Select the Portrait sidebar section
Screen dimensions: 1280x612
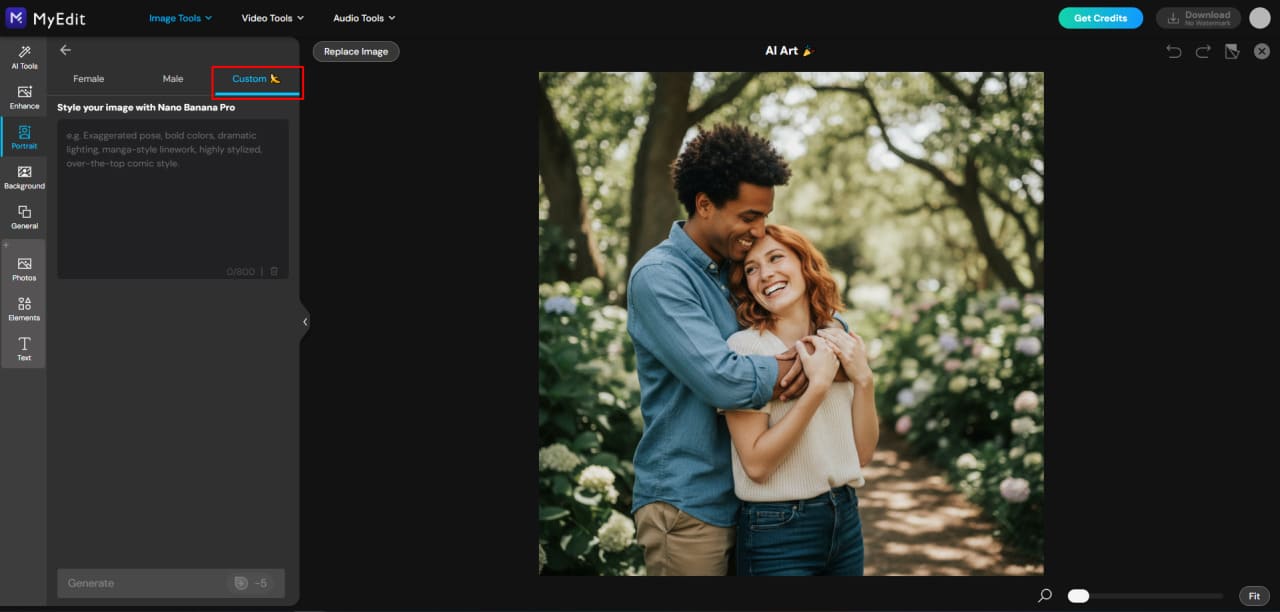tap(24, 137)
